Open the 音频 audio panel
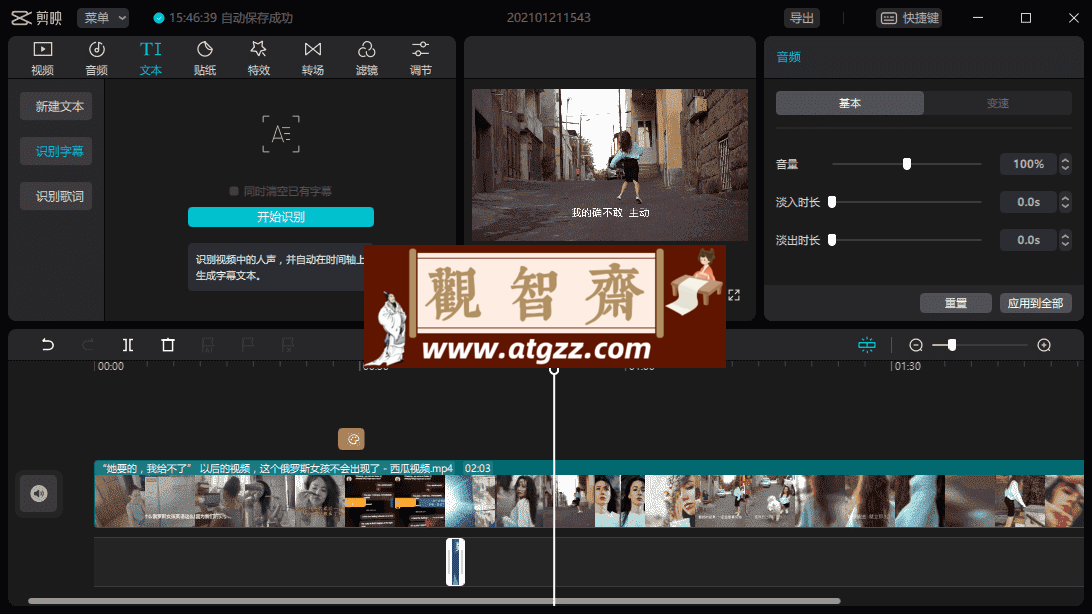1092x614 pixels. click(96, 58)
